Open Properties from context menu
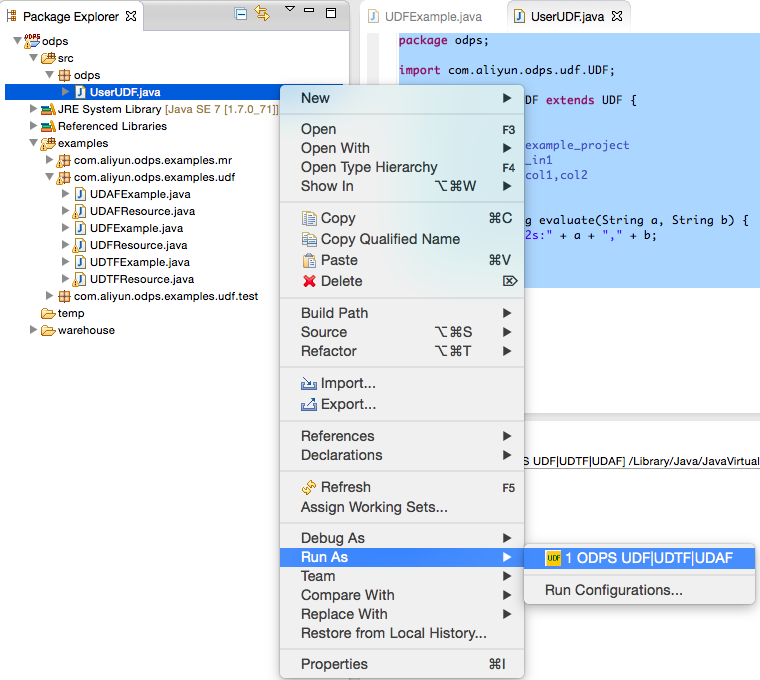Viewport: 760px width, 680px height. point(402,664)
